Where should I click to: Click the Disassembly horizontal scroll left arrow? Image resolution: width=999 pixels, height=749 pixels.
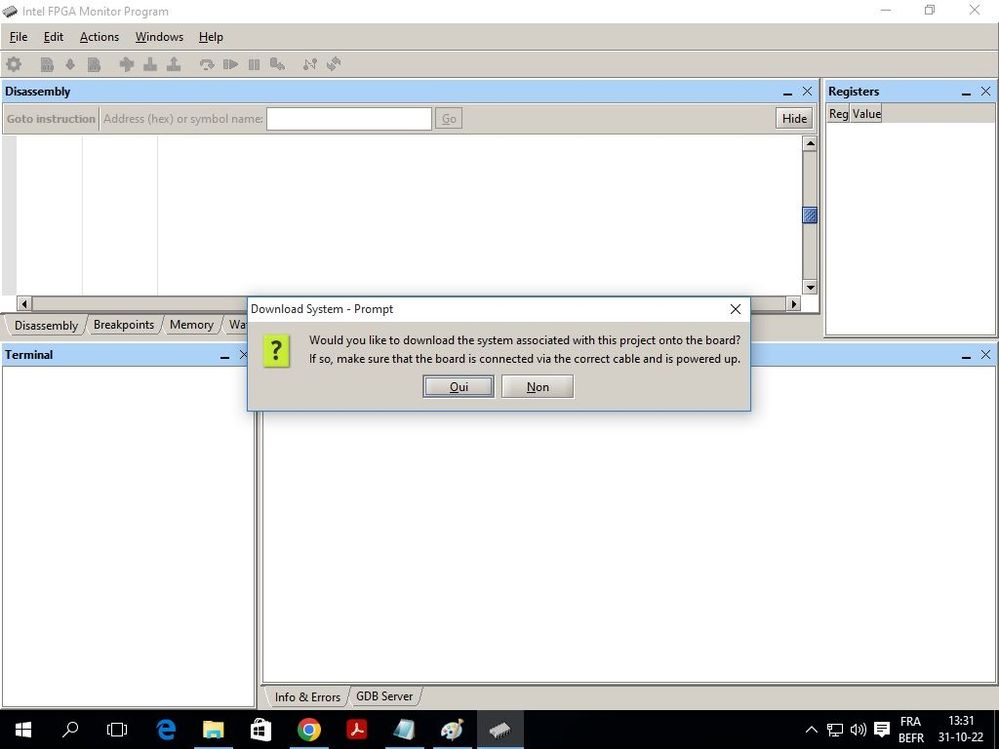coord(24,304)
